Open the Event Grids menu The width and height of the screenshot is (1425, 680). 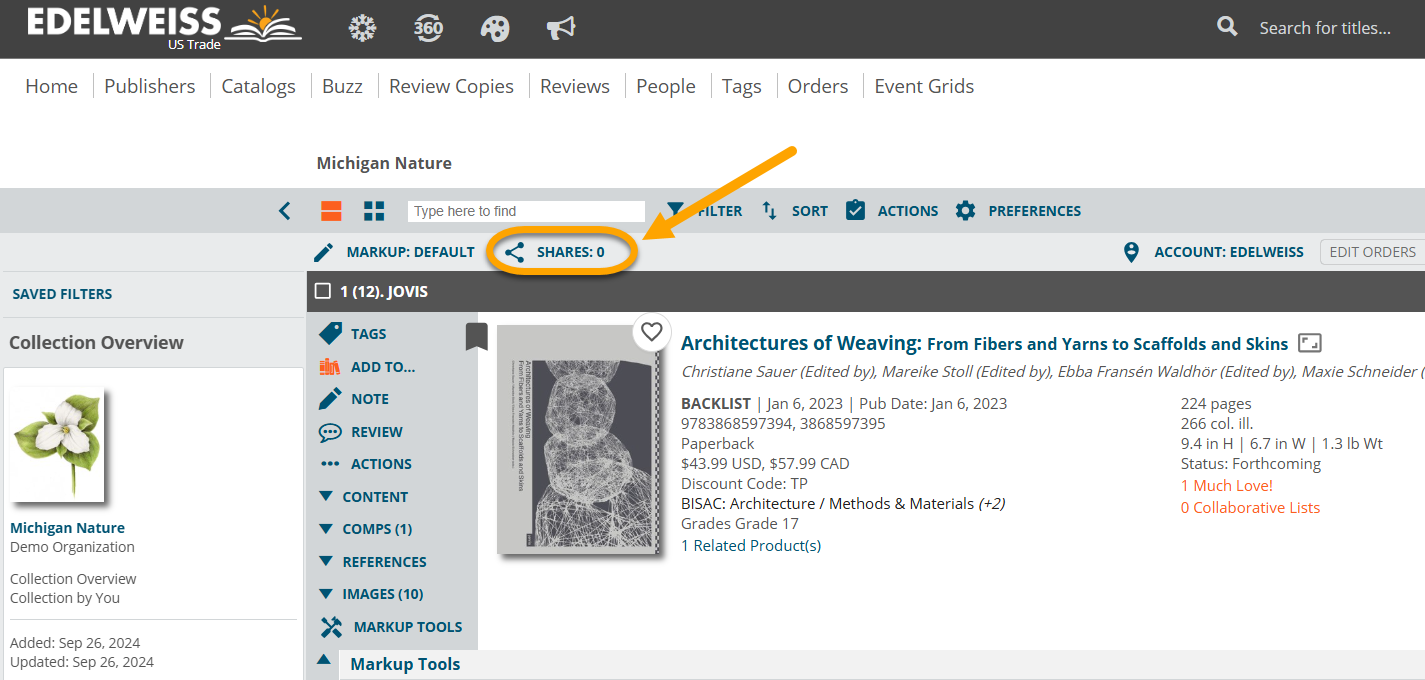pos(924,86)
